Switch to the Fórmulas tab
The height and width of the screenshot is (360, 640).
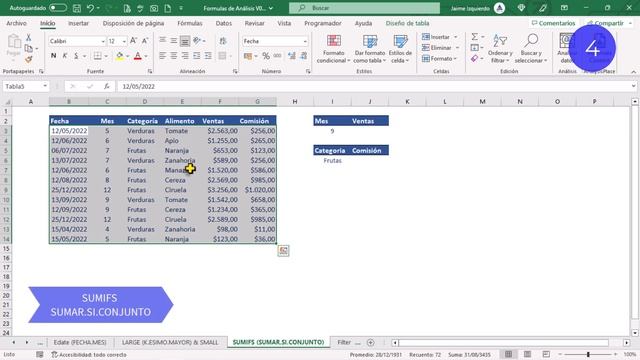click(x=190, y=23)
